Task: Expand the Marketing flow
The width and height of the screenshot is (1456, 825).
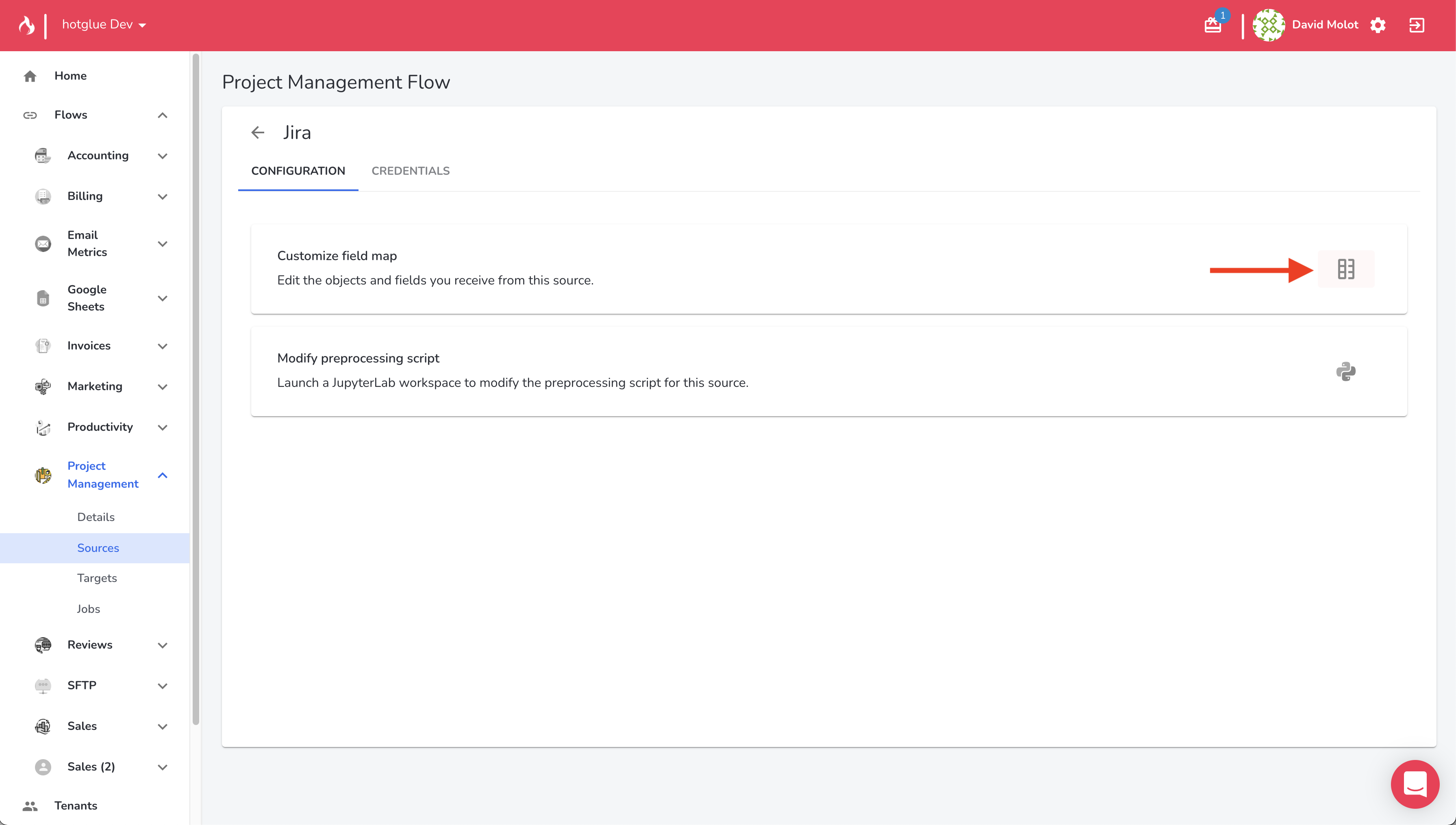Action: tap(163, 387)
